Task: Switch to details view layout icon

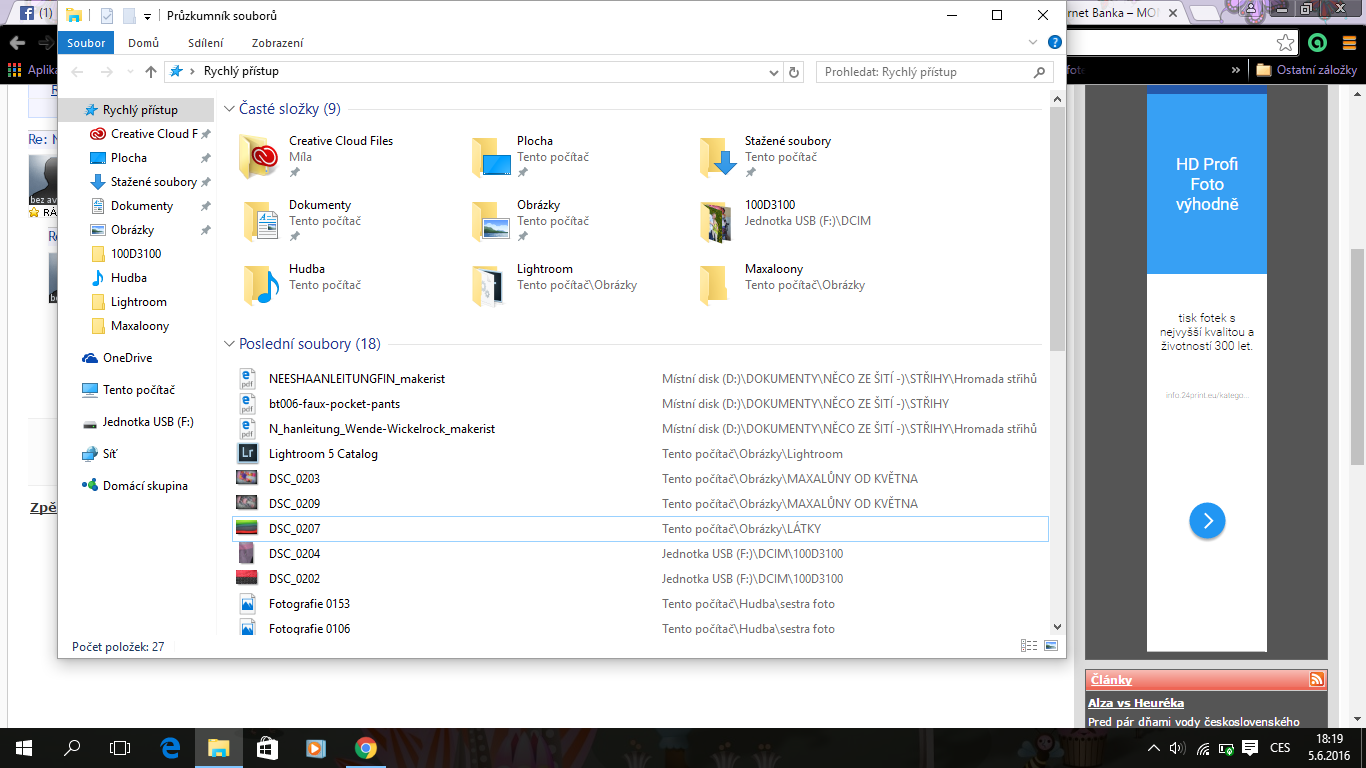Action: click(x=1028, y=646)
